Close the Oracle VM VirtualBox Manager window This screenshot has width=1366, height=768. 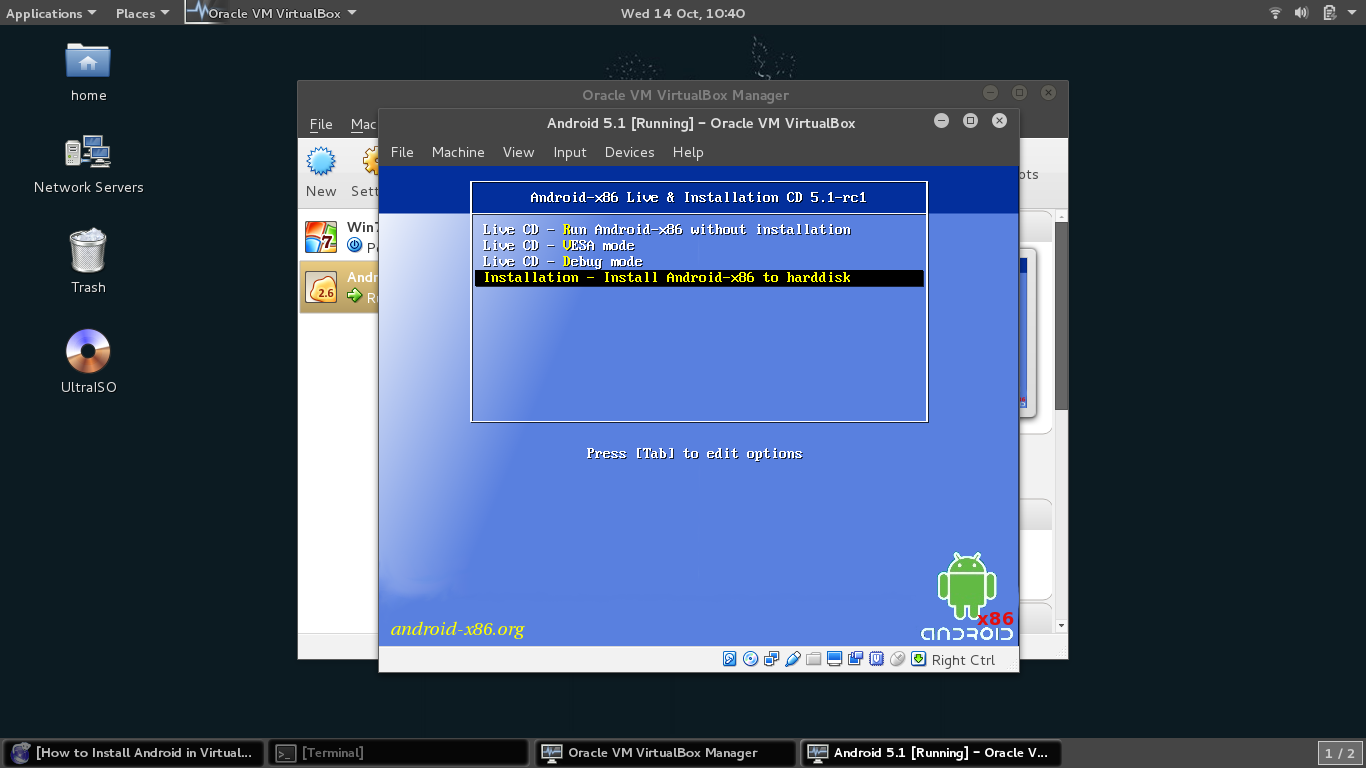(x=1048, y=93)
